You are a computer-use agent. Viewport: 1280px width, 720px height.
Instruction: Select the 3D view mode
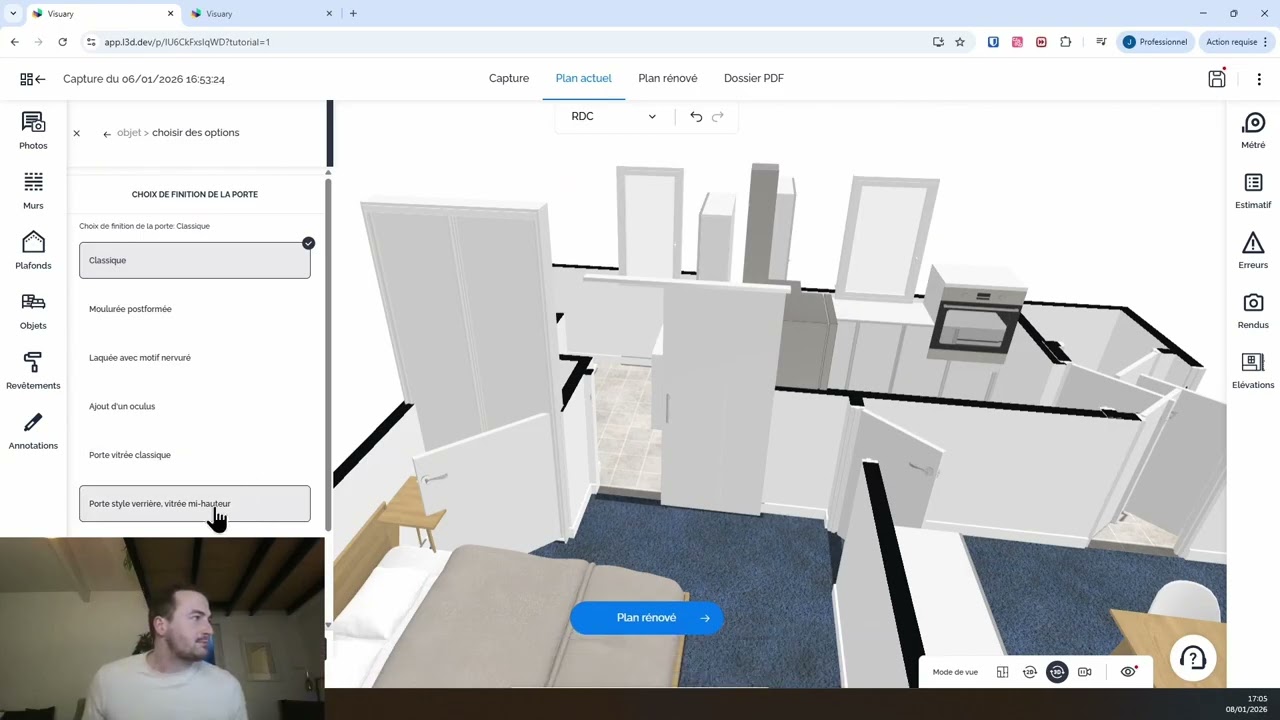[1057, 672]
